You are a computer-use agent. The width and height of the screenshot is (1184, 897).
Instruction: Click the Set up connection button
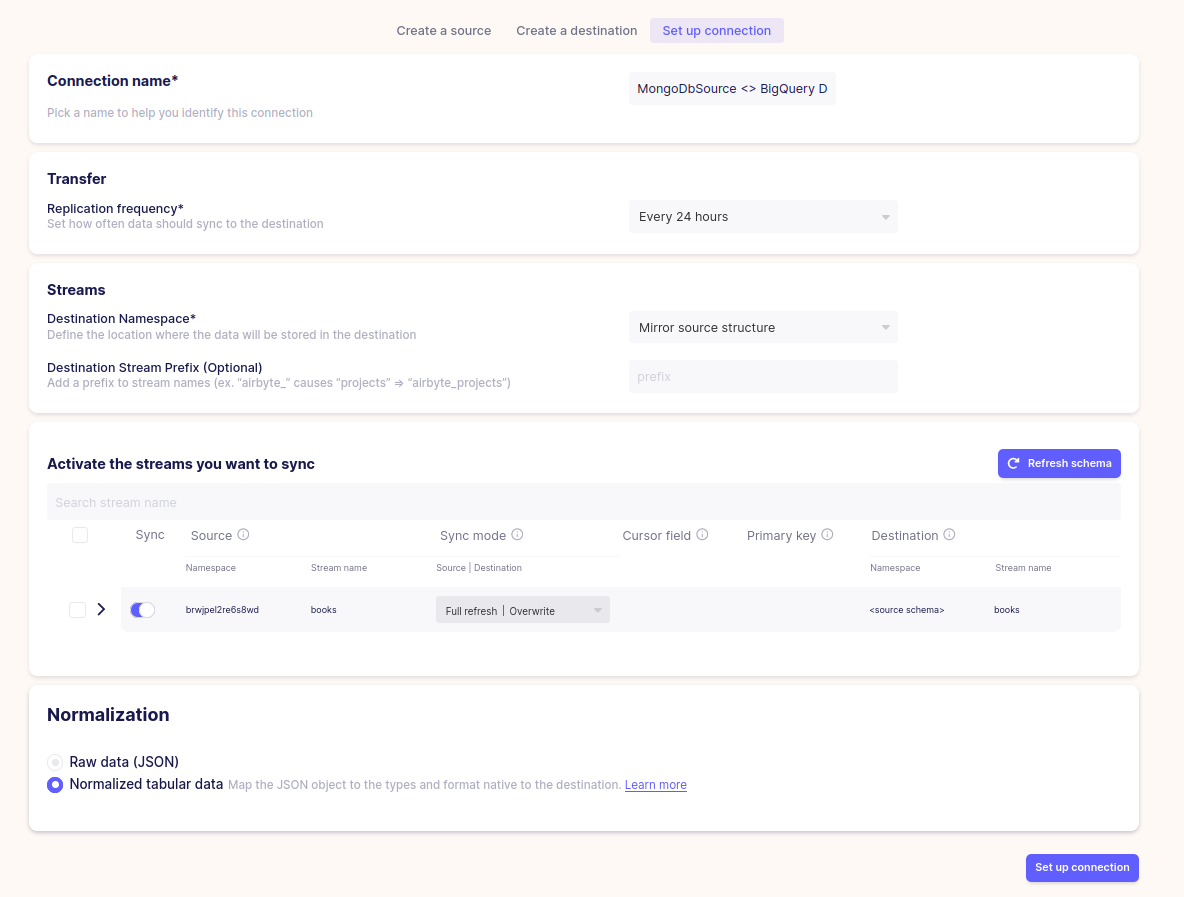1082,867
